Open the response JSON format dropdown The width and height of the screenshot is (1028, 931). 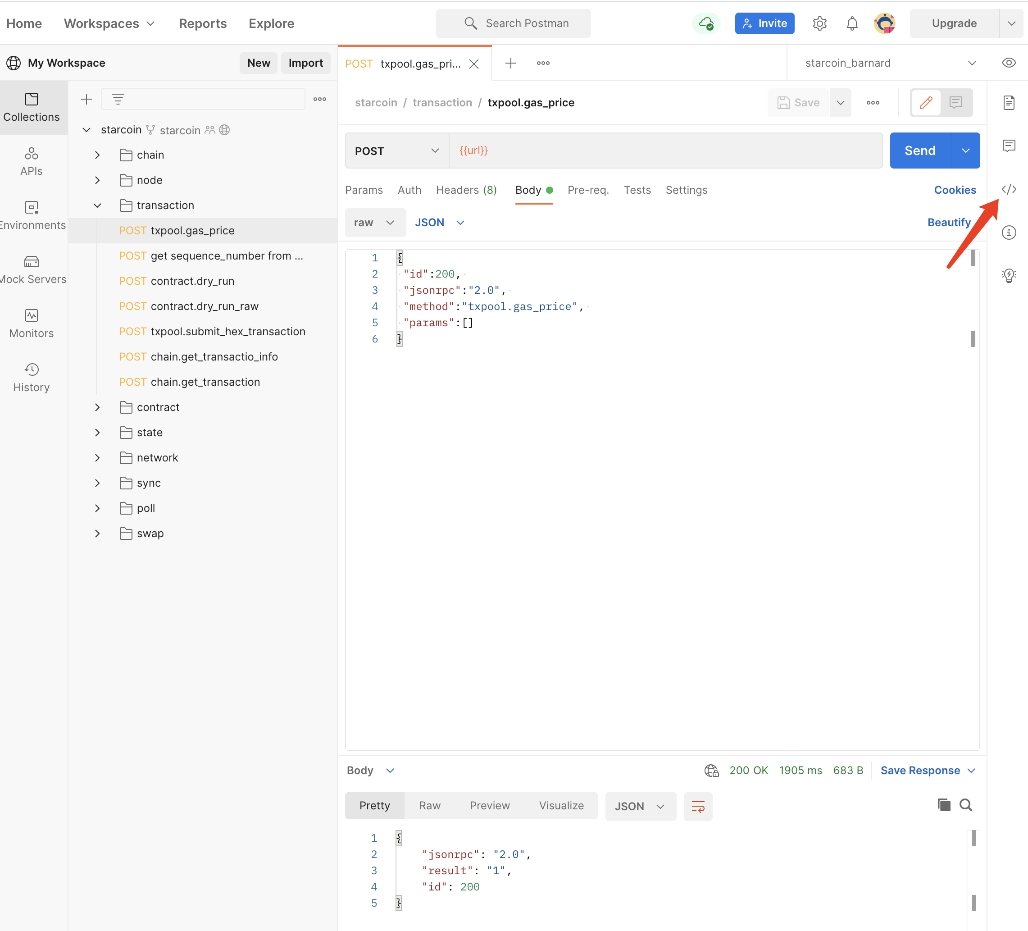click(x=639, y=806)
